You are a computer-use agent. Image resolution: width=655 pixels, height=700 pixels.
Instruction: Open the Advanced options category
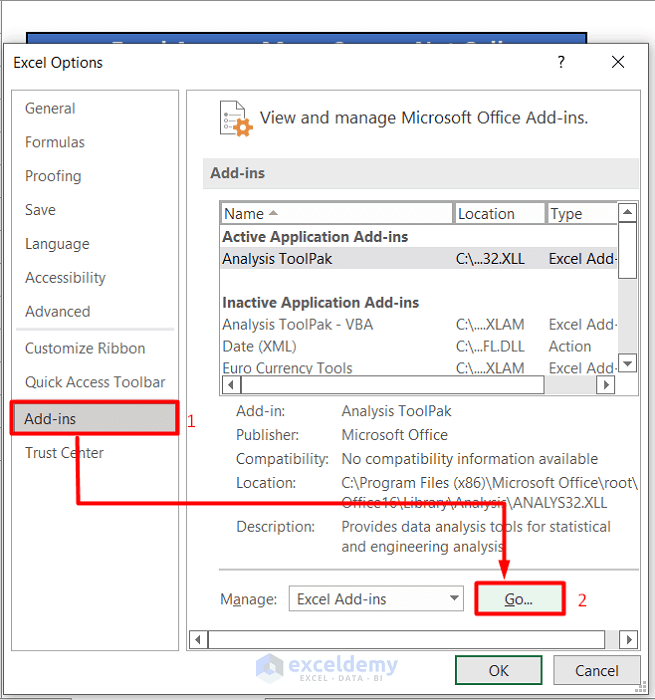pyautogui.click(x=58, y=312)
